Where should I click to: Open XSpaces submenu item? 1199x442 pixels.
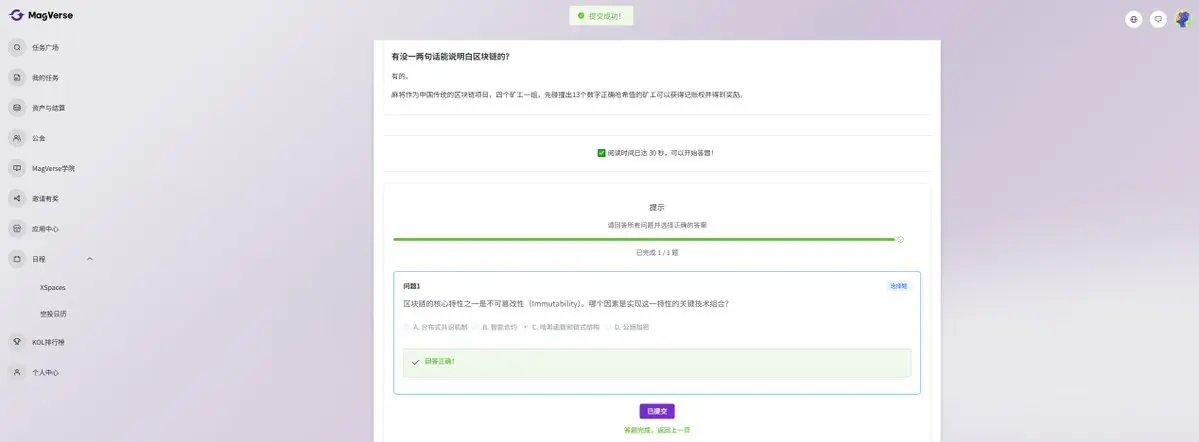click(53, 288)
